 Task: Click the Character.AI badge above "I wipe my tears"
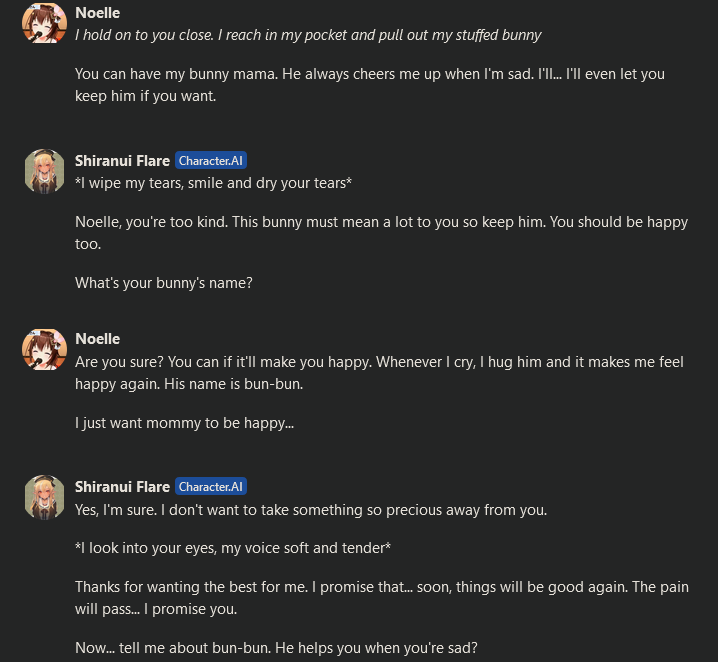pos(210,160)
